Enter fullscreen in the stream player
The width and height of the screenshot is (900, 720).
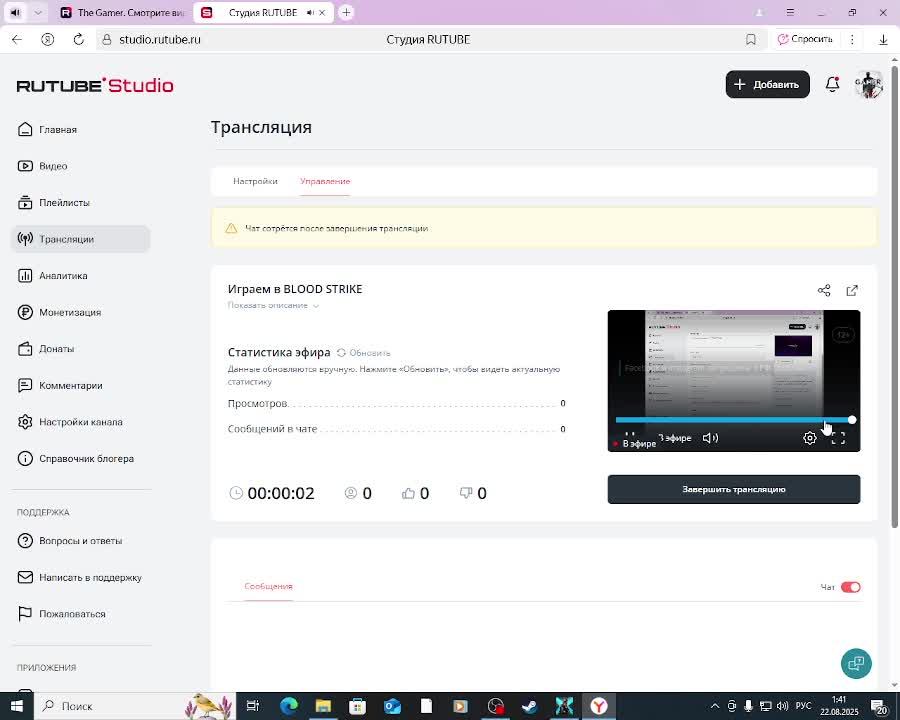pos(838,438)
